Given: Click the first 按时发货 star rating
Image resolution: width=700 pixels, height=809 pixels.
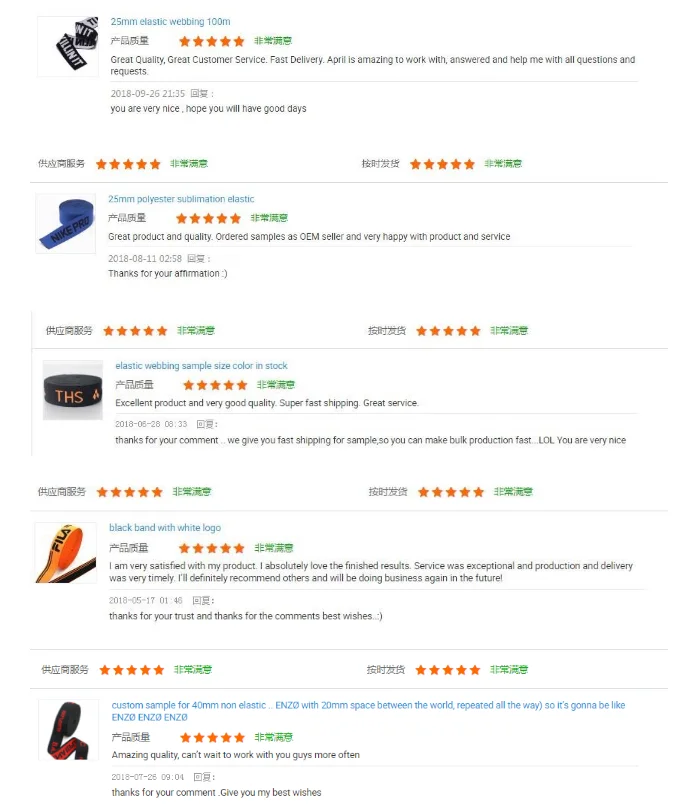Looking at the screenshot, I should [442, 164].
